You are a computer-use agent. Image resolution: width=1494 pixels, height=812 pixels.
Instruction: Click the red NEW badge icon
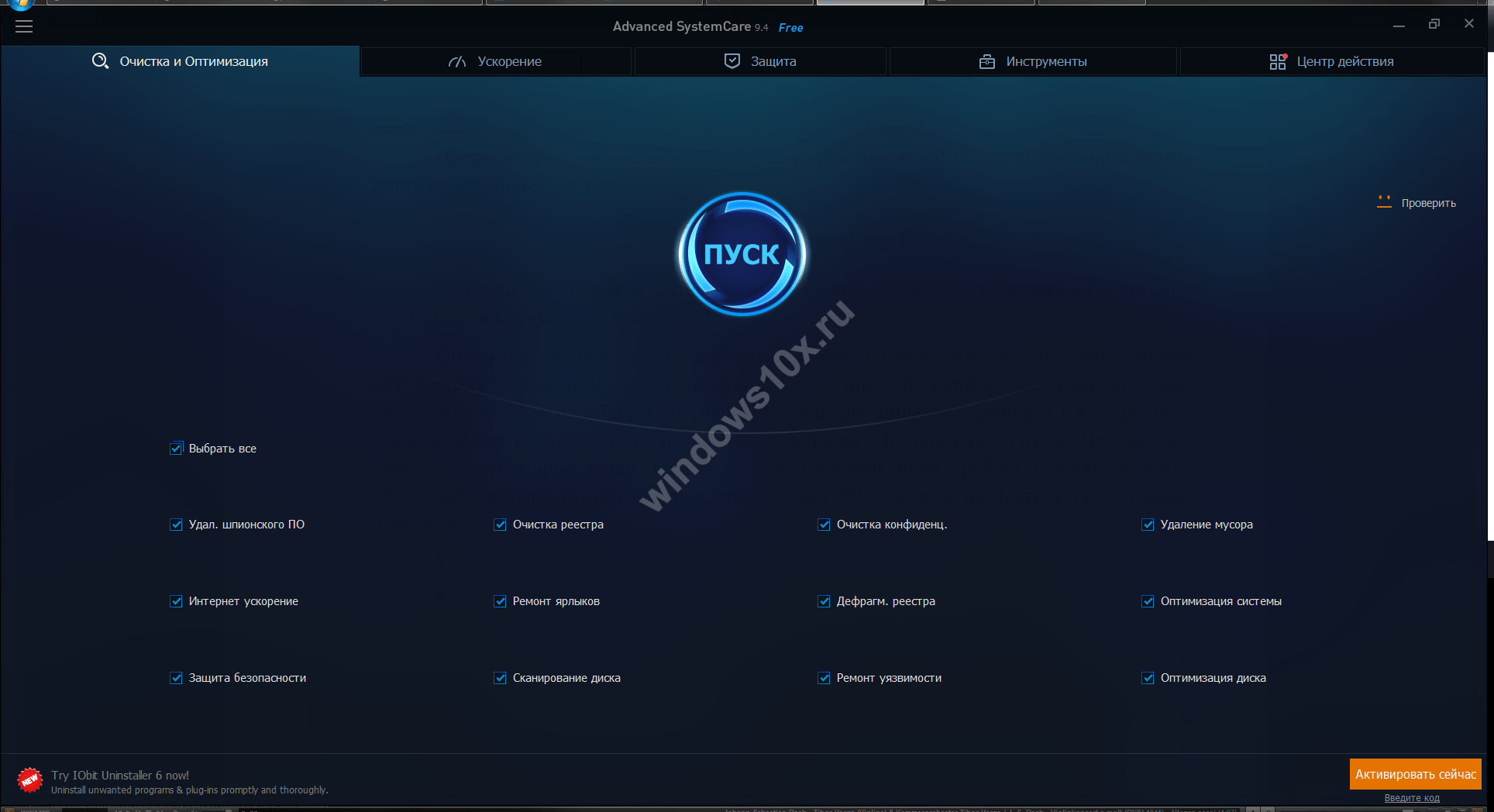[x=29, y=780]
